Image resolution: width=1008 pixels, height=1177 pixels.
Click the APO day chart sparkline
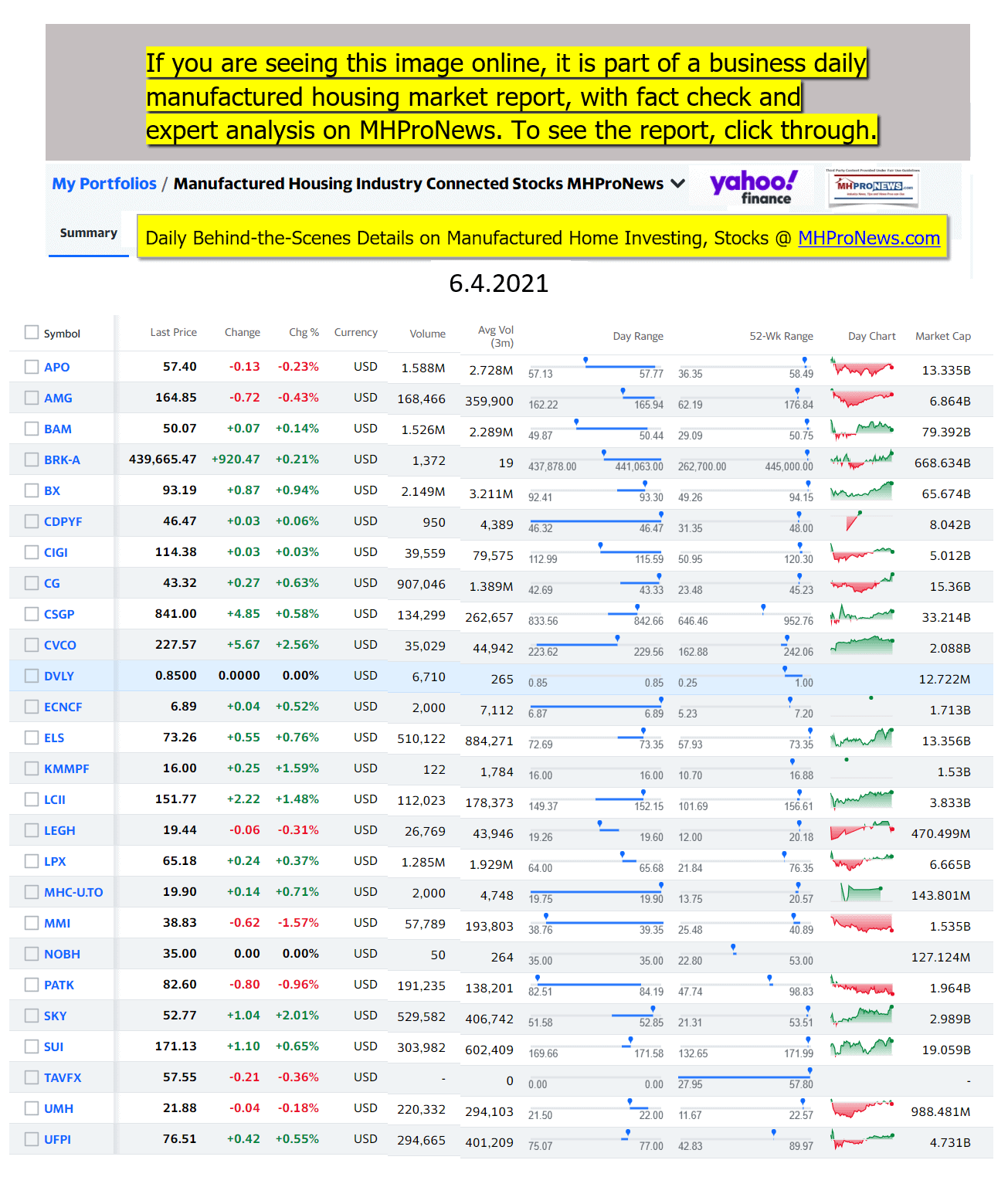coord(862,367)
